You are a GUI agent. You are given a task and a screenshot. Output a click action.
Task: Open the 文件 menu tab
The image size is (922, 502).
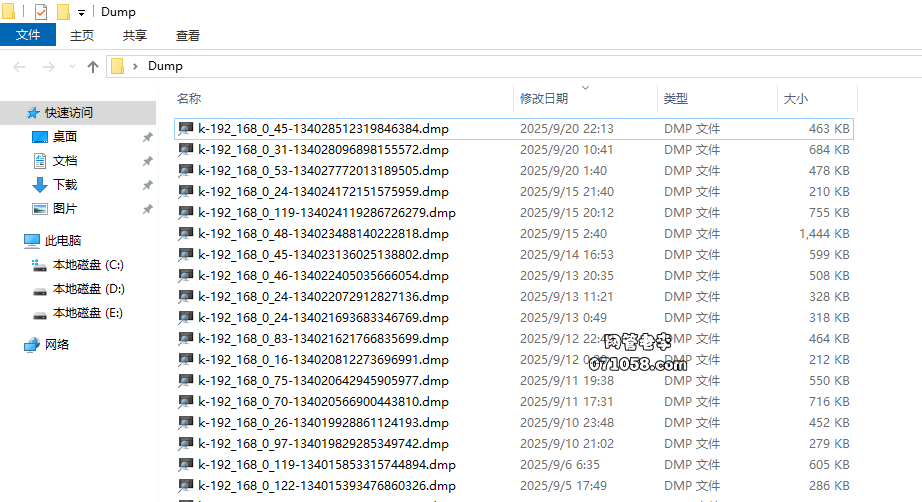click(x=28, y=35)
